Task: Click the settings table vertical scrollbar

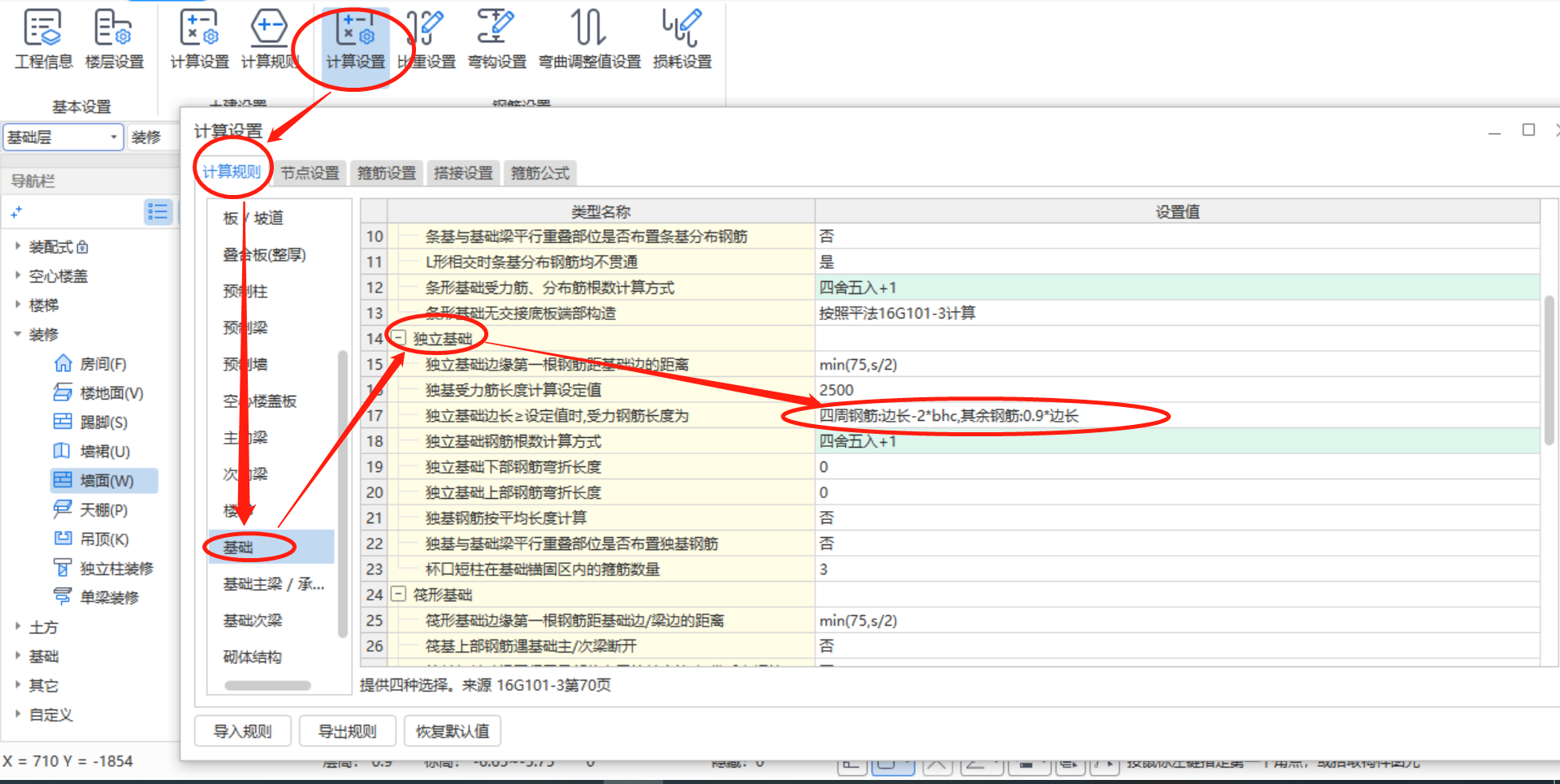Action: [1549, 370]
